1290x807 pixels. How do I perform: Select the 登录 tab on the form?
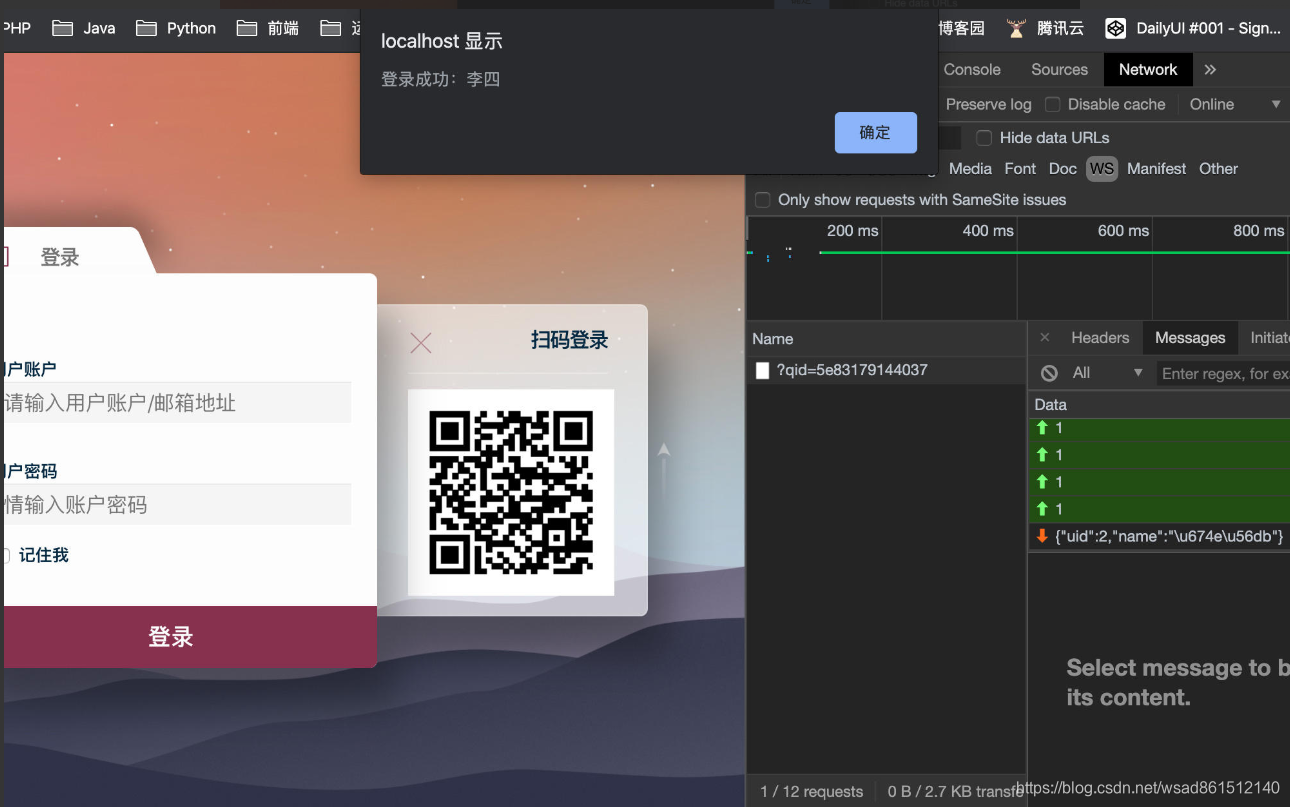[x=60, y=258]
